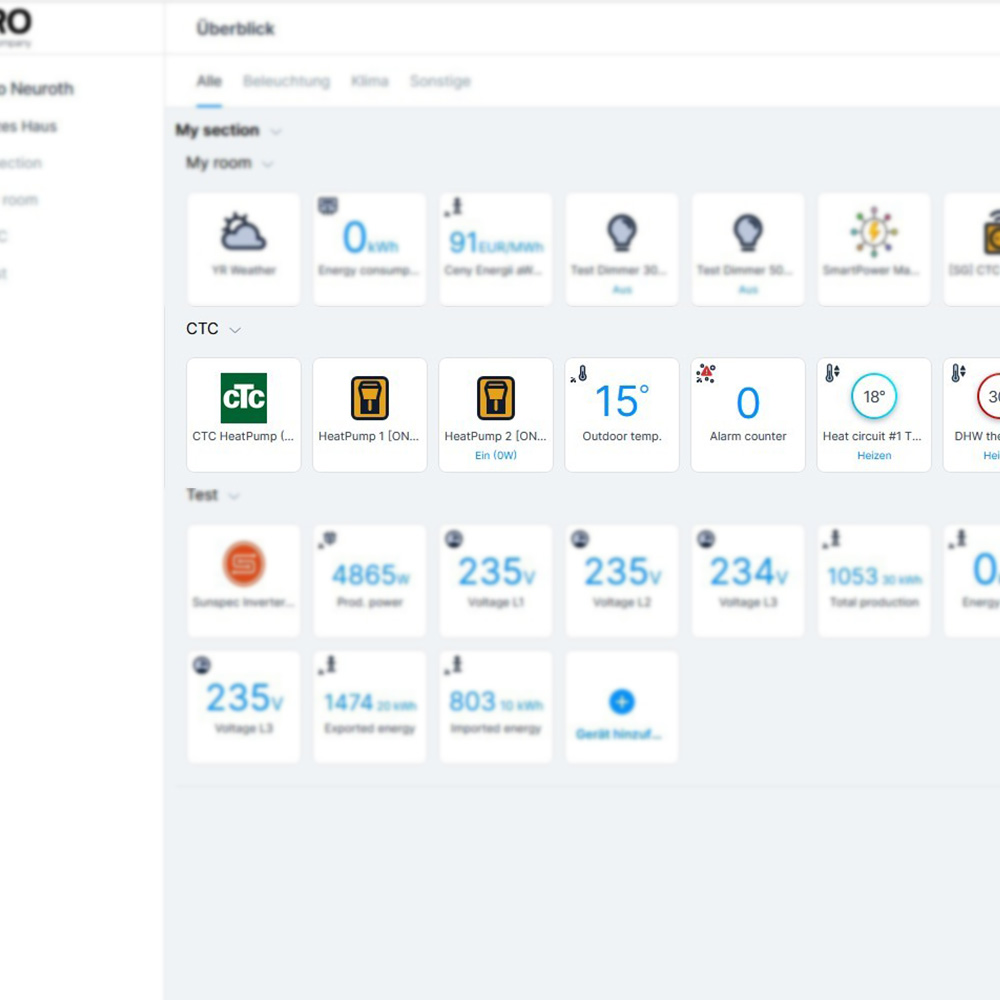Screen dimensions: 1000x1000
Task: Click the Voltage L2 gauge icon
Action: 580,539
